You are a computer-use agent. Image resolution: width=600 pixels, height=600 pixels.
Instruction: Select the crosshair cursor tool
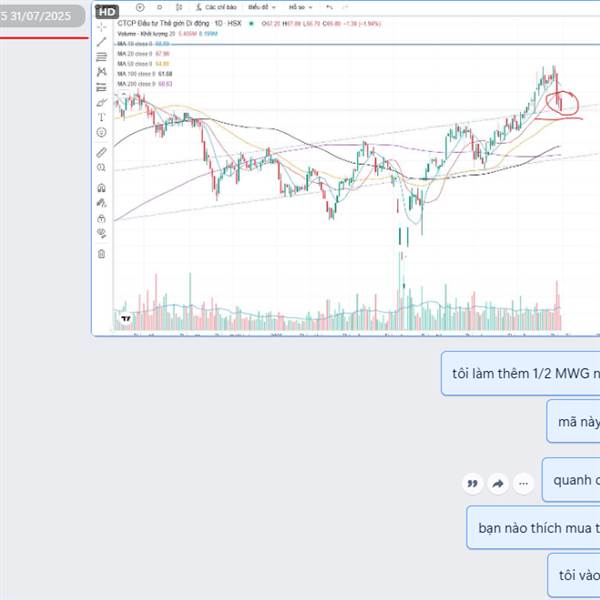(x=101, y=27)
